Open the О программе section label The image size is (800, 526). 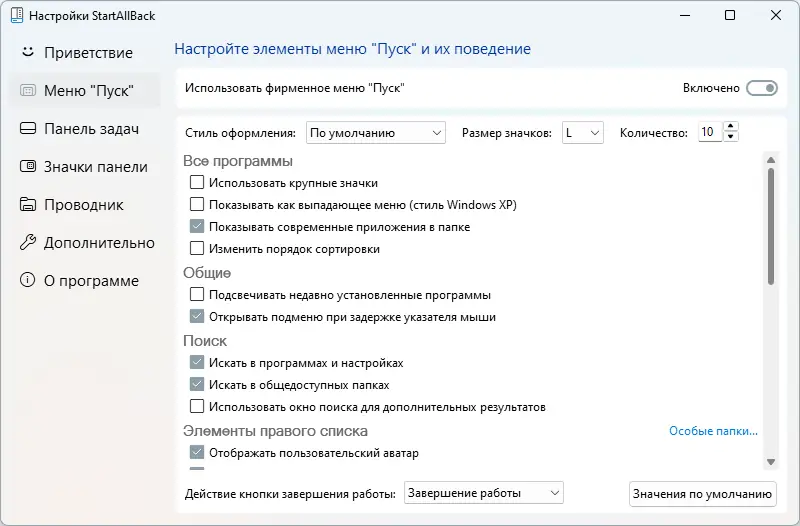point(91,280)
